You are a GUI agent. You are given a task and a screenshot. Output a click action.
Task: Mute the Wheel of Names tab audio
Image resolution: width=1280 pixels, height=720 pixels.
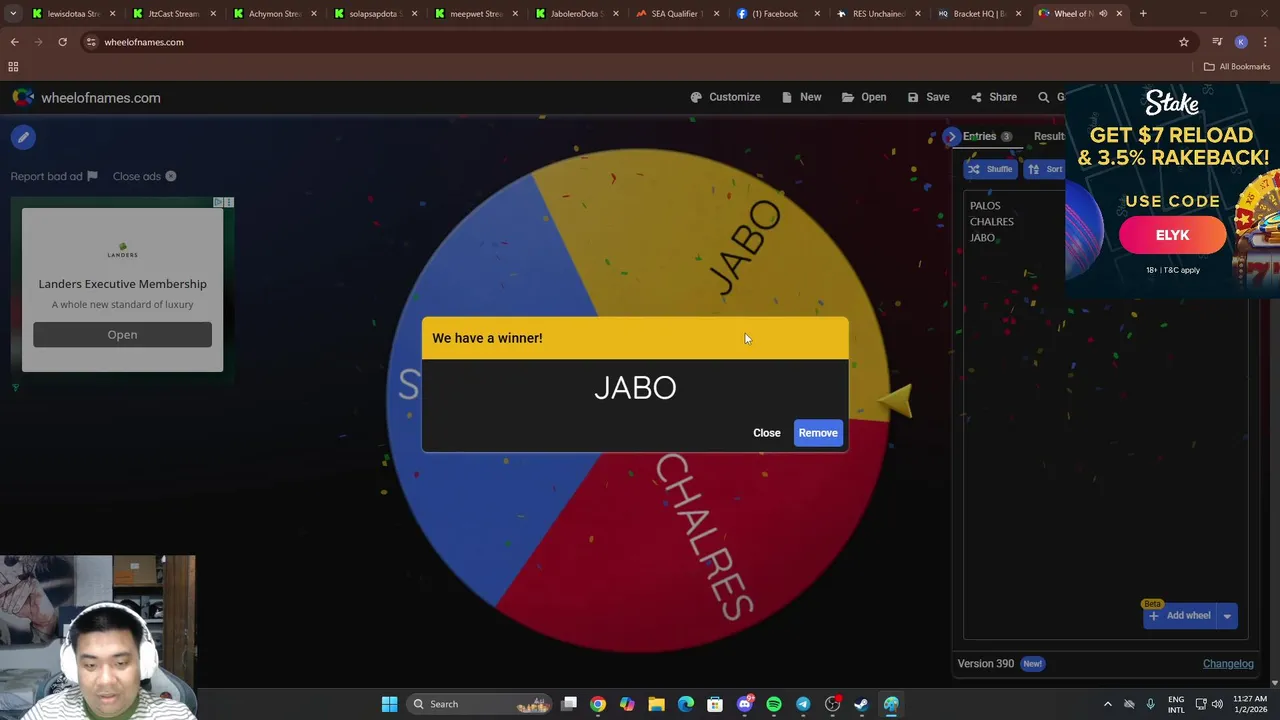1103,14
